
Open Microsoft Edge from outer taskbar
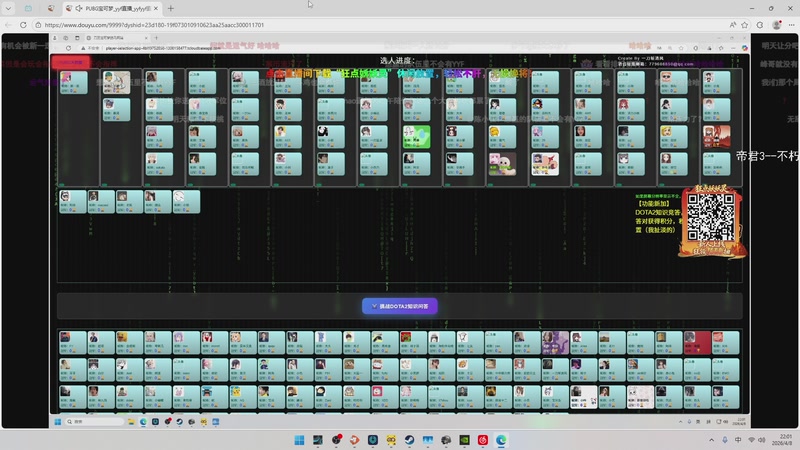pos(501,440)
